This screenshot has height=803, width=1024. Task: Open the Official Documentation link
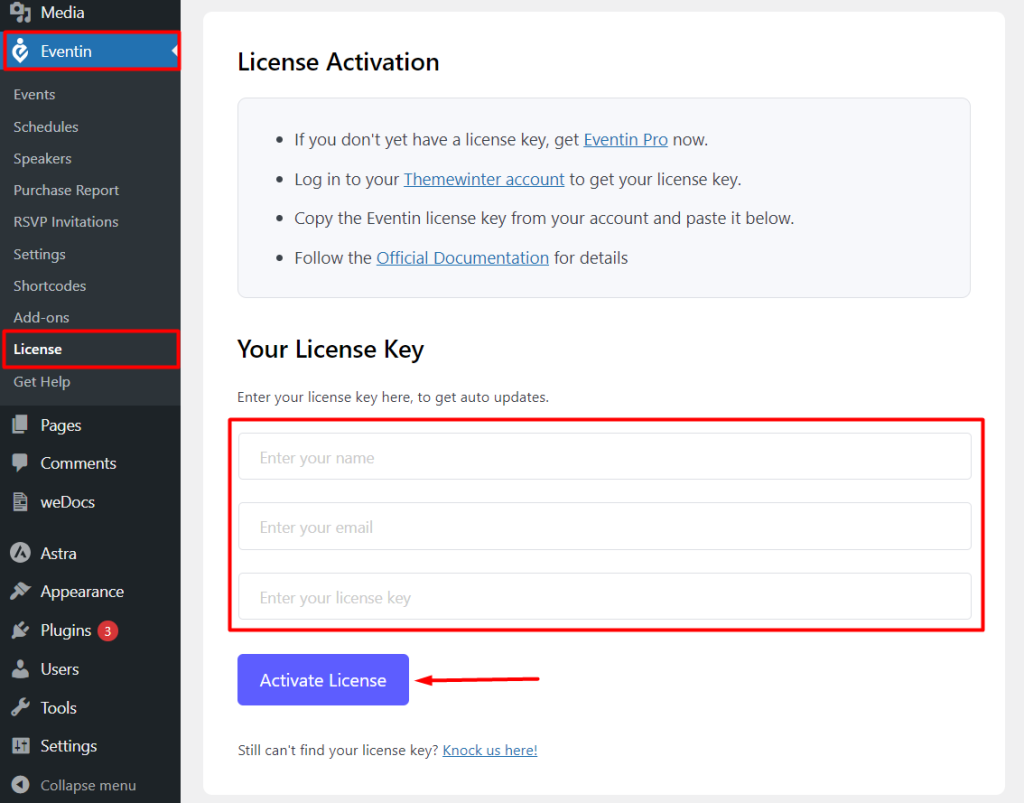462,257
